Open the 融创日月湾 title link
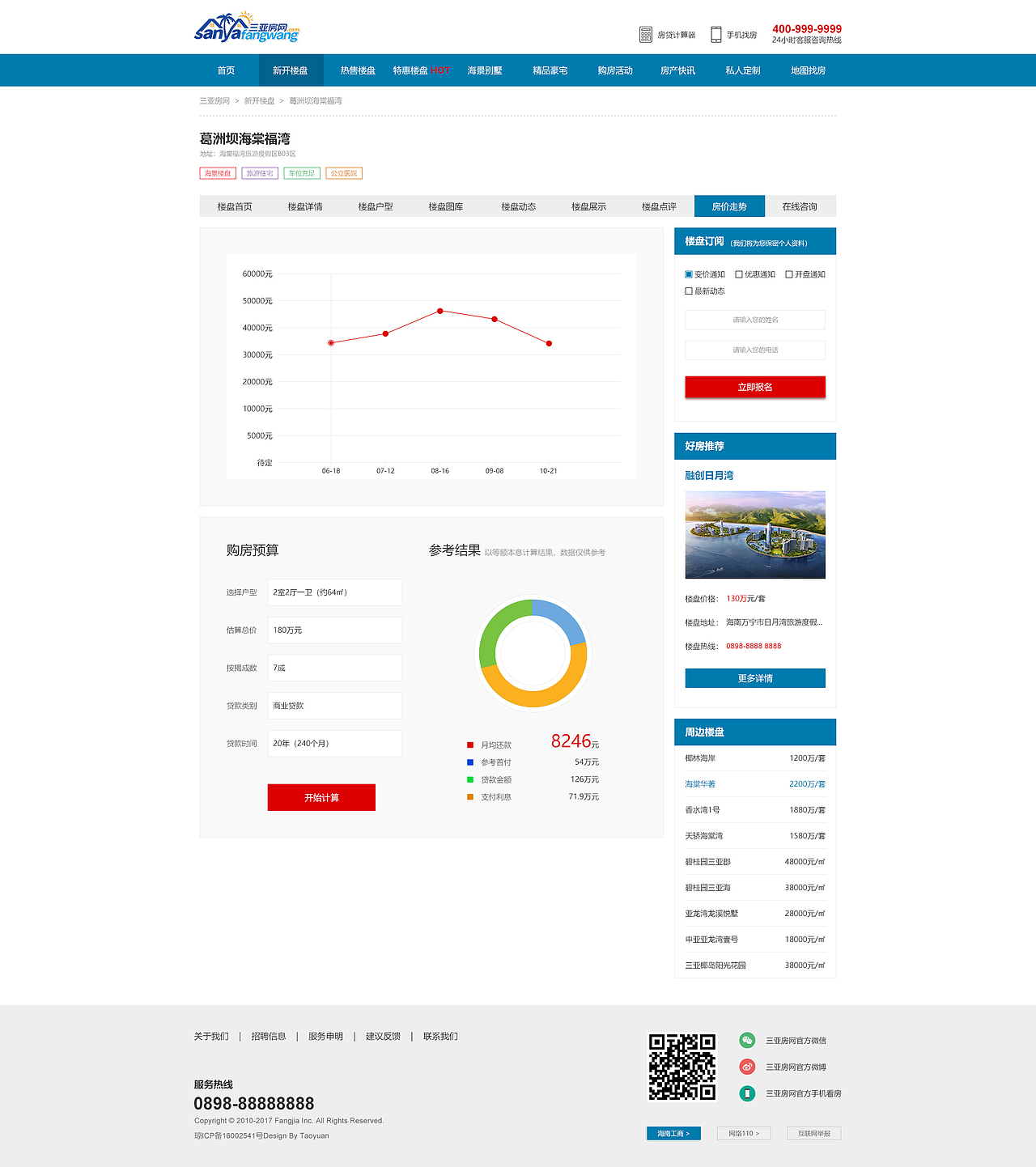The height and width of the screenshot is (1167, 1036). tap(709, 476)
